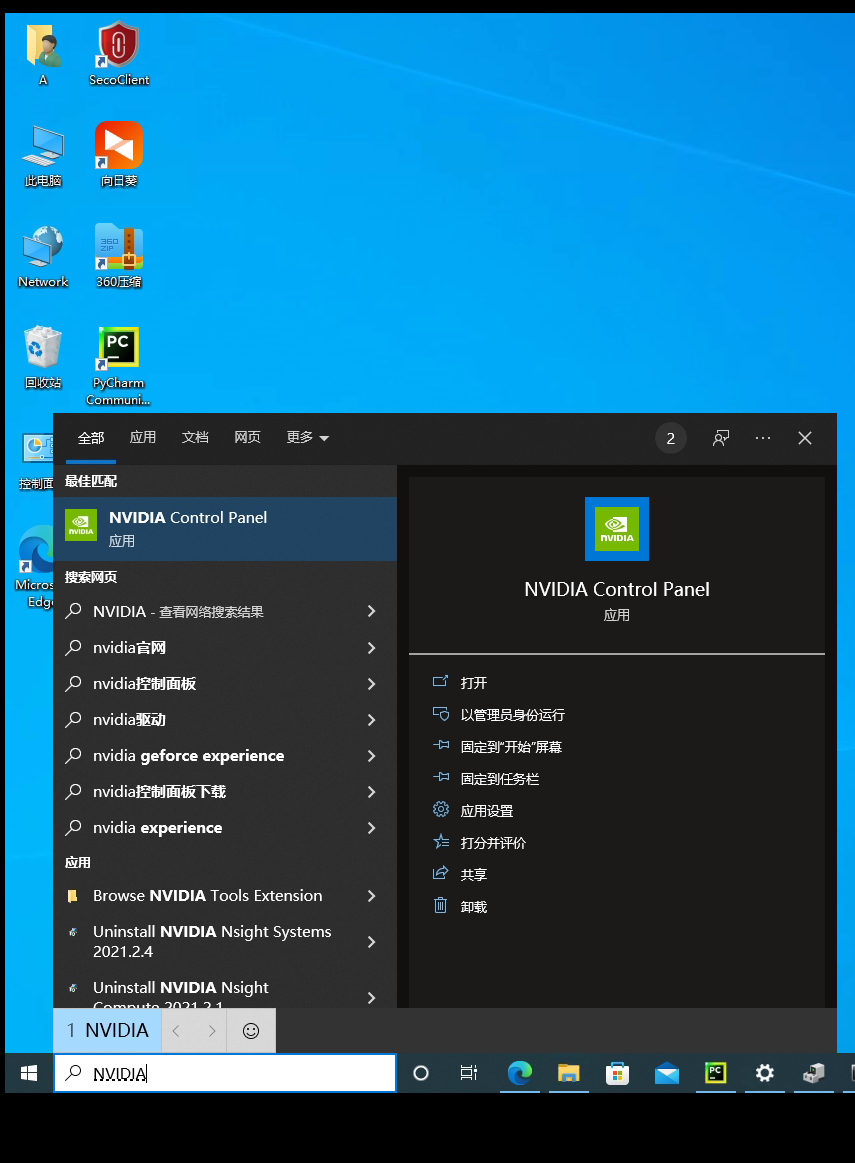Open Mail app from taskbar
Viewport: 855px width, 1163px height.
[x=667, y=1073]
